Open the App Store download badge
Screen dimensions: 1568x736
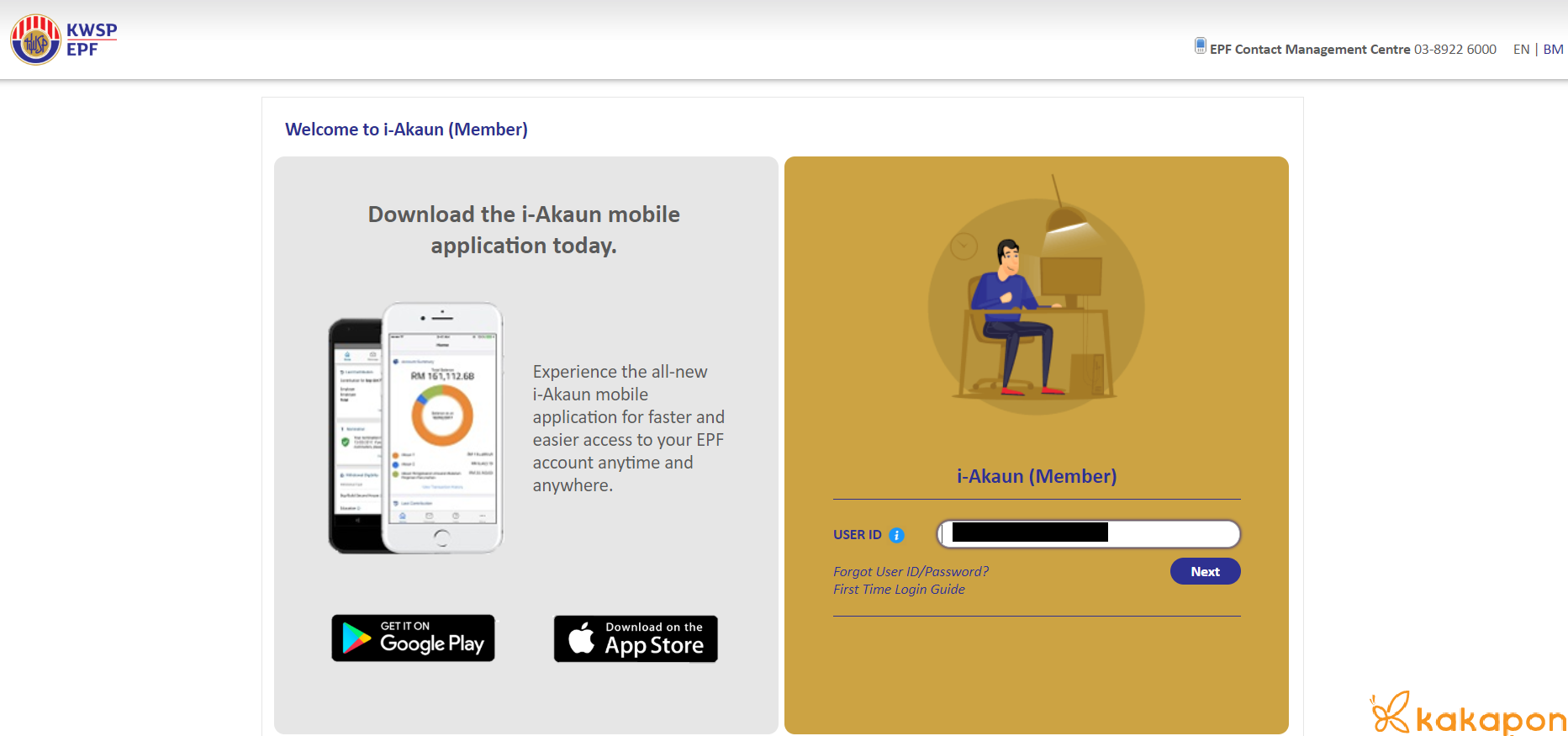coord(636,638)
